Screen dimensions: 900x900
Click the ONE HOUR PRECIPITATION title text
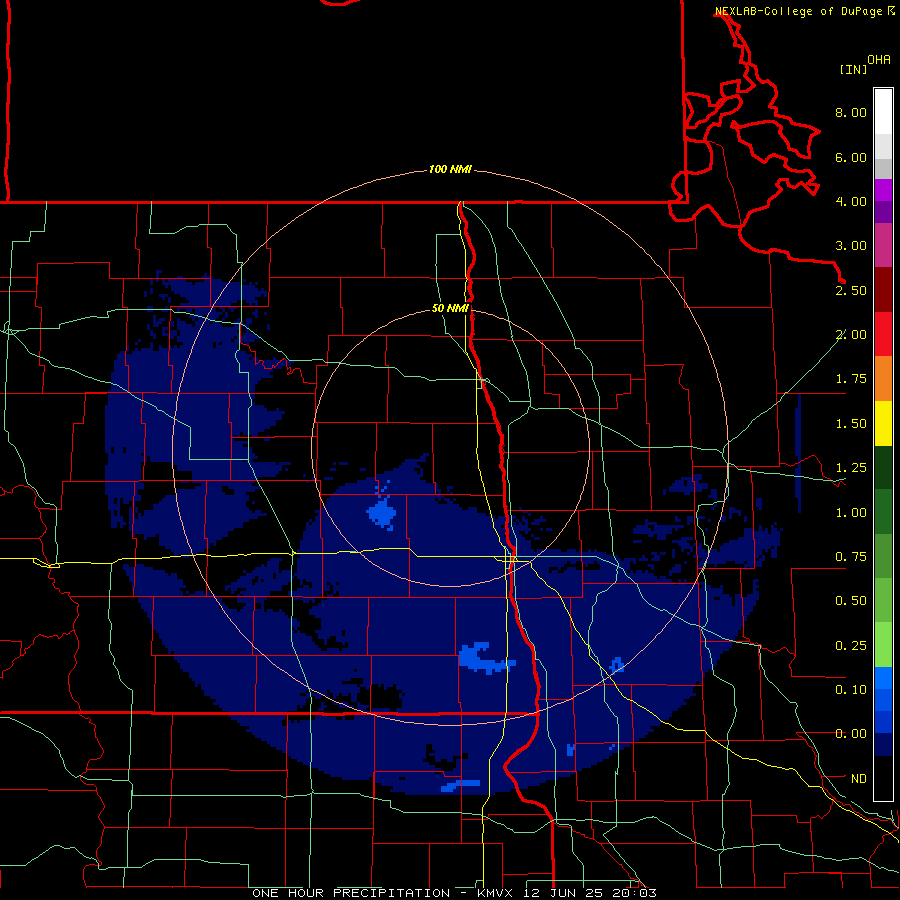click(351, 893)
